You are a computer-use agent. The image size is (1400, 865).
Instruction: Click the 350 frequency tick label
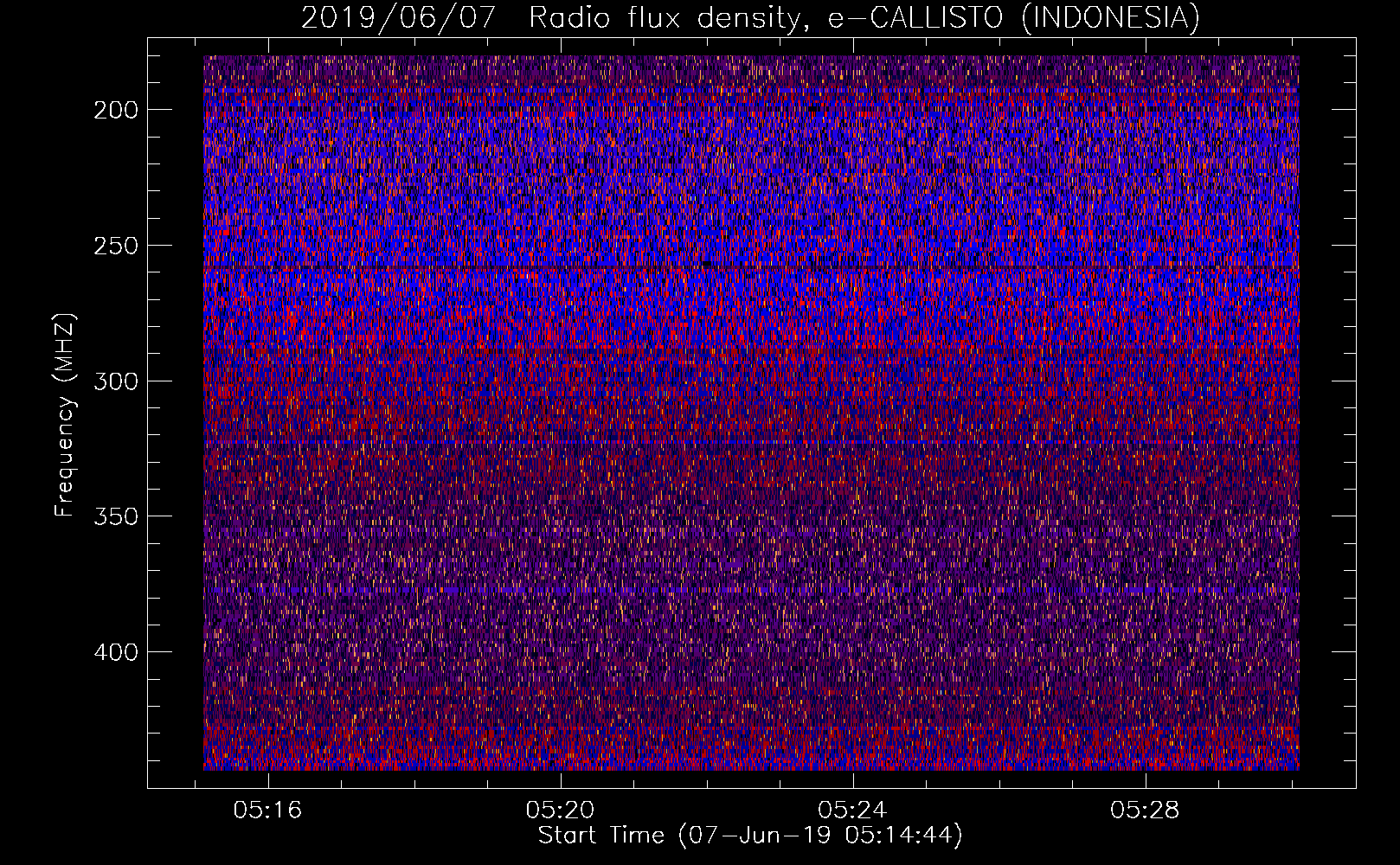click(115, 516)
